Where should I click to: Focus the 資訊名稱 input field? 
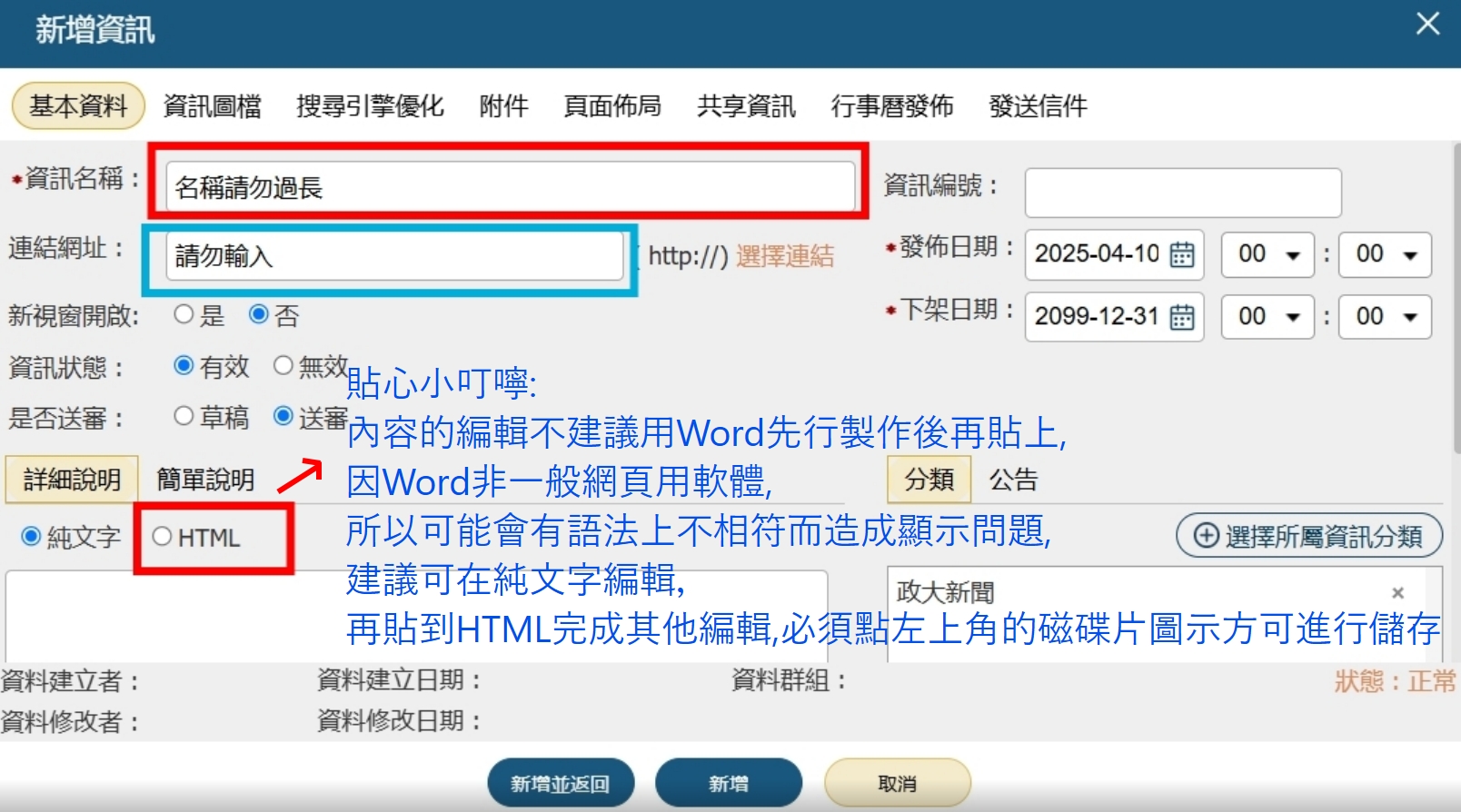(511, 187)
